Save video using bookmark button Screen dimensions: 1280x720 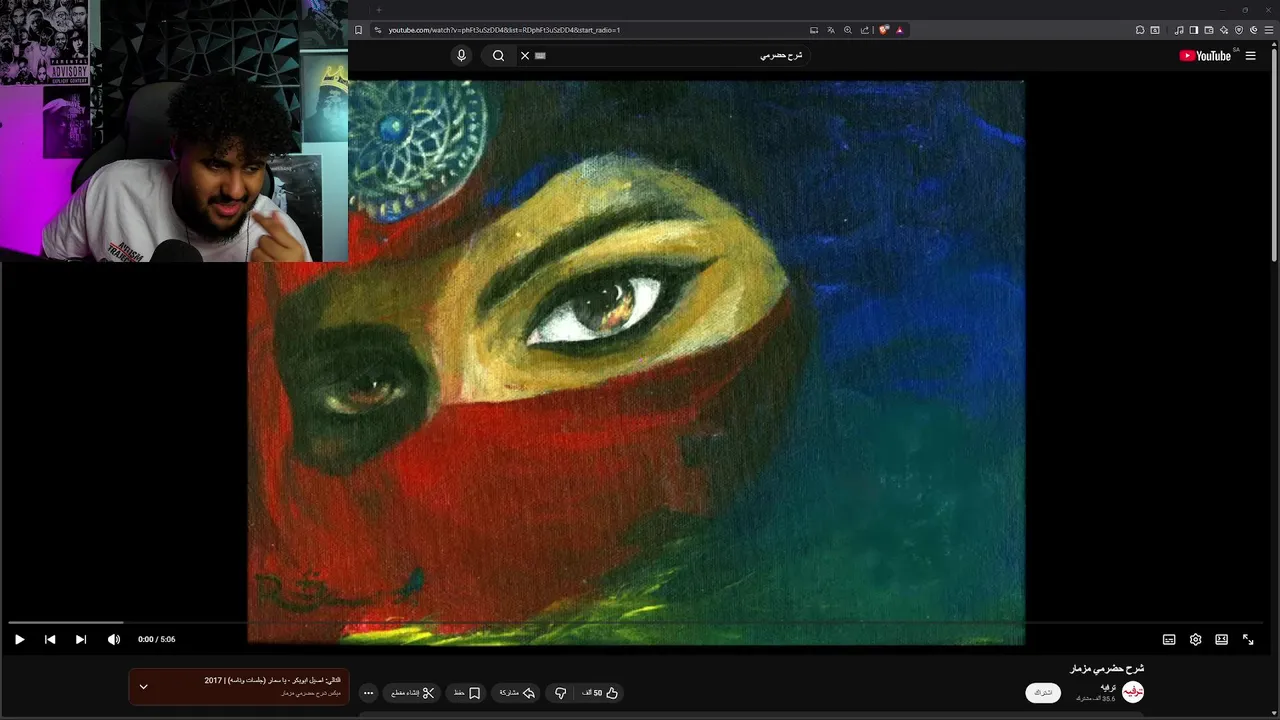(467, 693)
